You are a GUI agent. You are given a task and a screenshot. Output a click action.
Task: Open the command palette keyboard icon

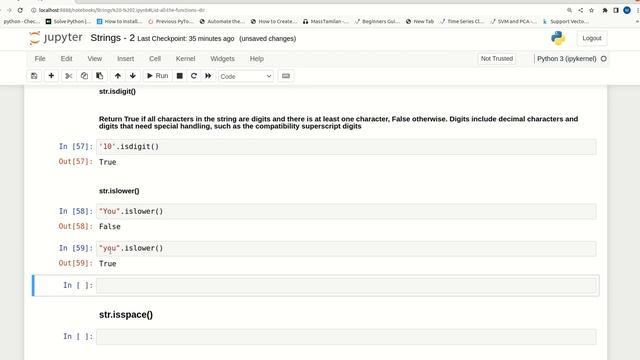pyautogui.click(x=286, y=76)
